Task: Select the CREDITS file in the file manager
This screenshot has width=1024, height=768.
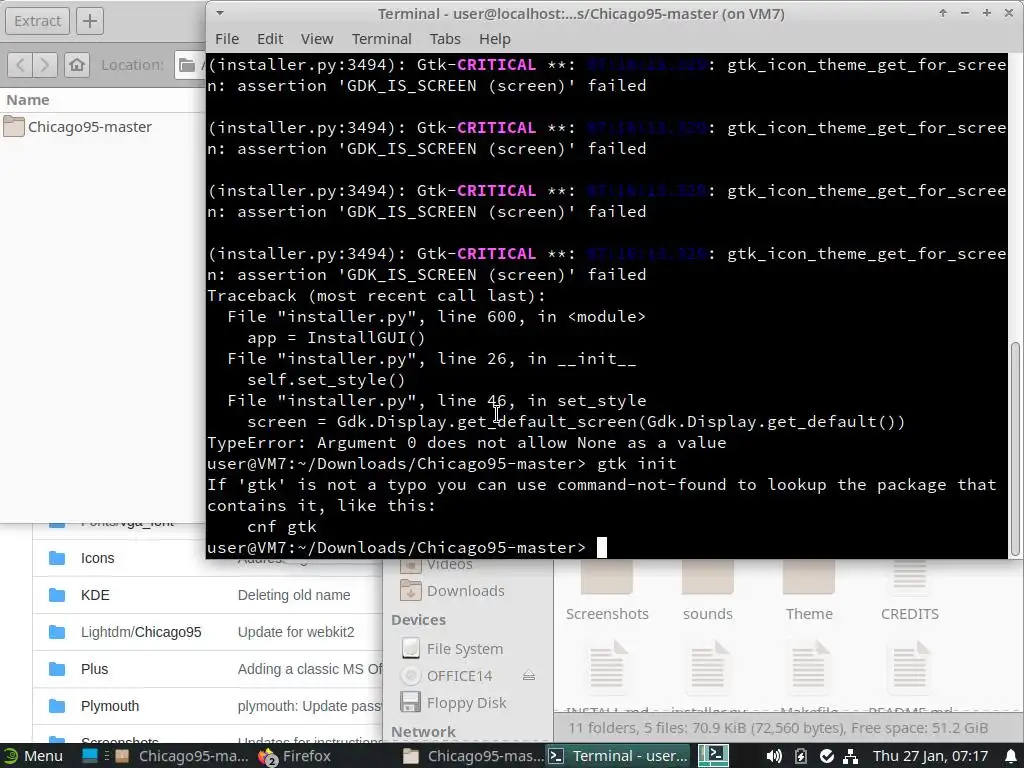Action: (910, 591)
